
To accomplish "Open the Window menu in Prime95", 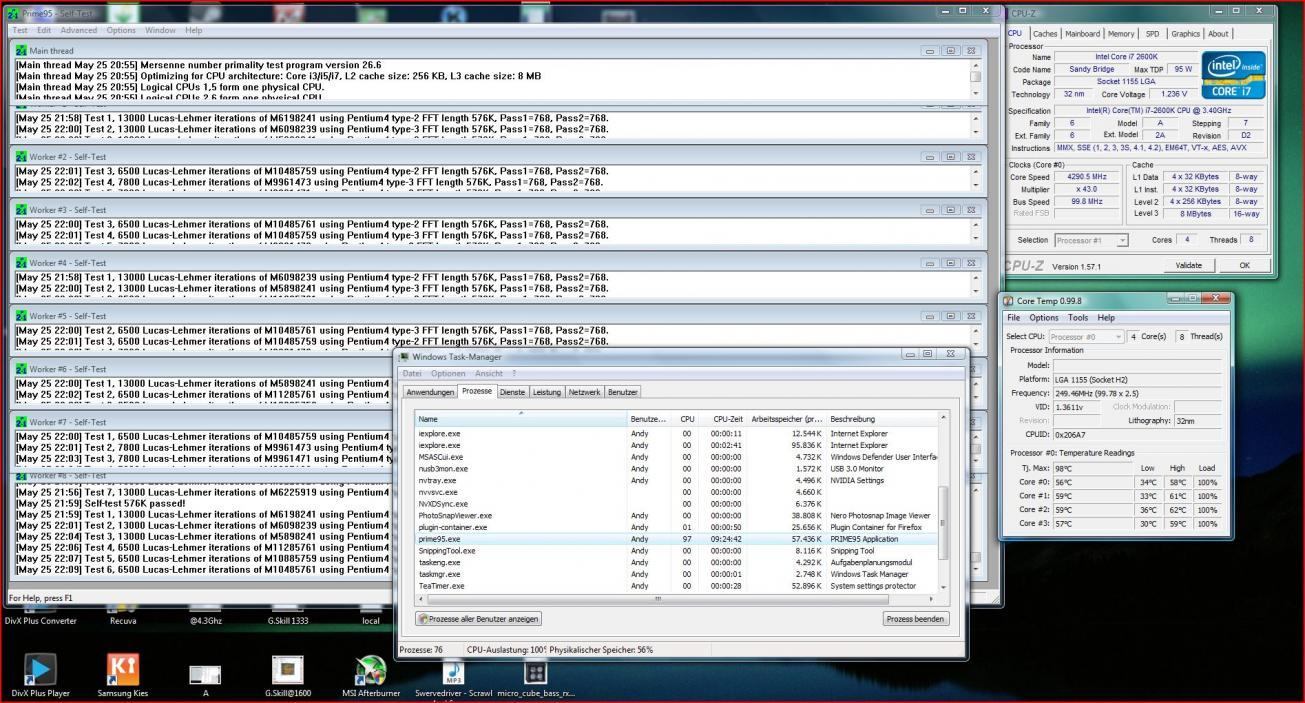I will (160, 30).
